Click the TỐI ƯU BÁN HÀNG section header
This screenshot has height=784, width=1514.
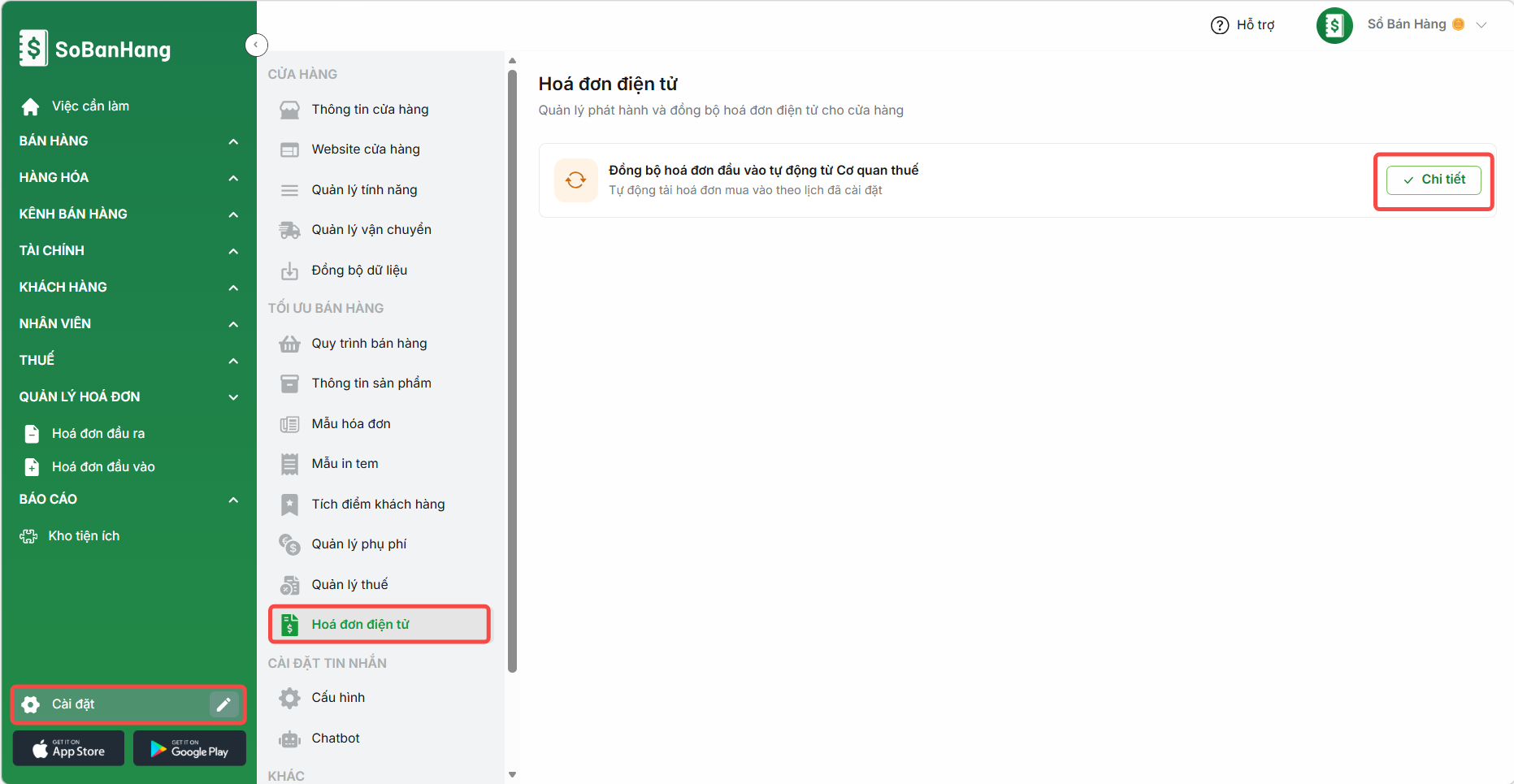pyautogui.click(x=326, y=308)
